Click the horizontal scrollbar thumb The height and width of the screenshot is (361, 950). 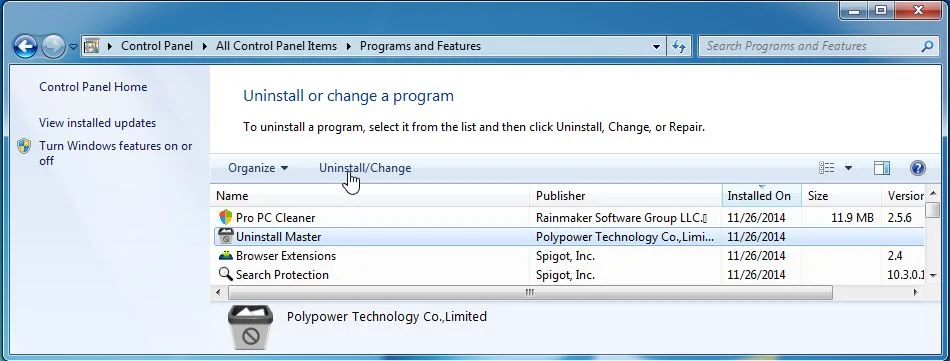[530, 293]
